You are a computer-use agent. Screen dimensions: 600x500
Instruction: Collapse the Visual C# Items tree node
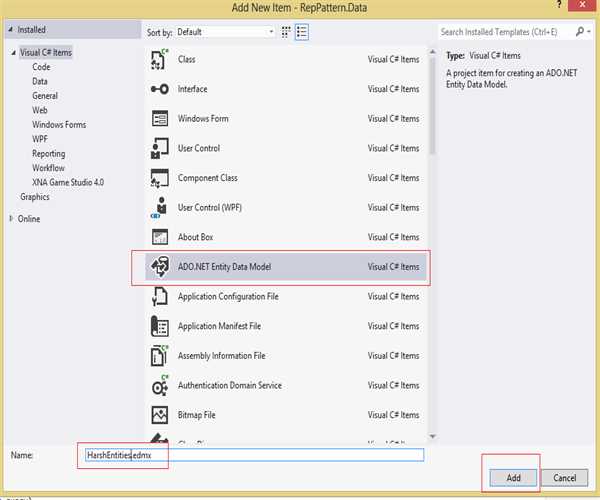[x=12, y=53]
